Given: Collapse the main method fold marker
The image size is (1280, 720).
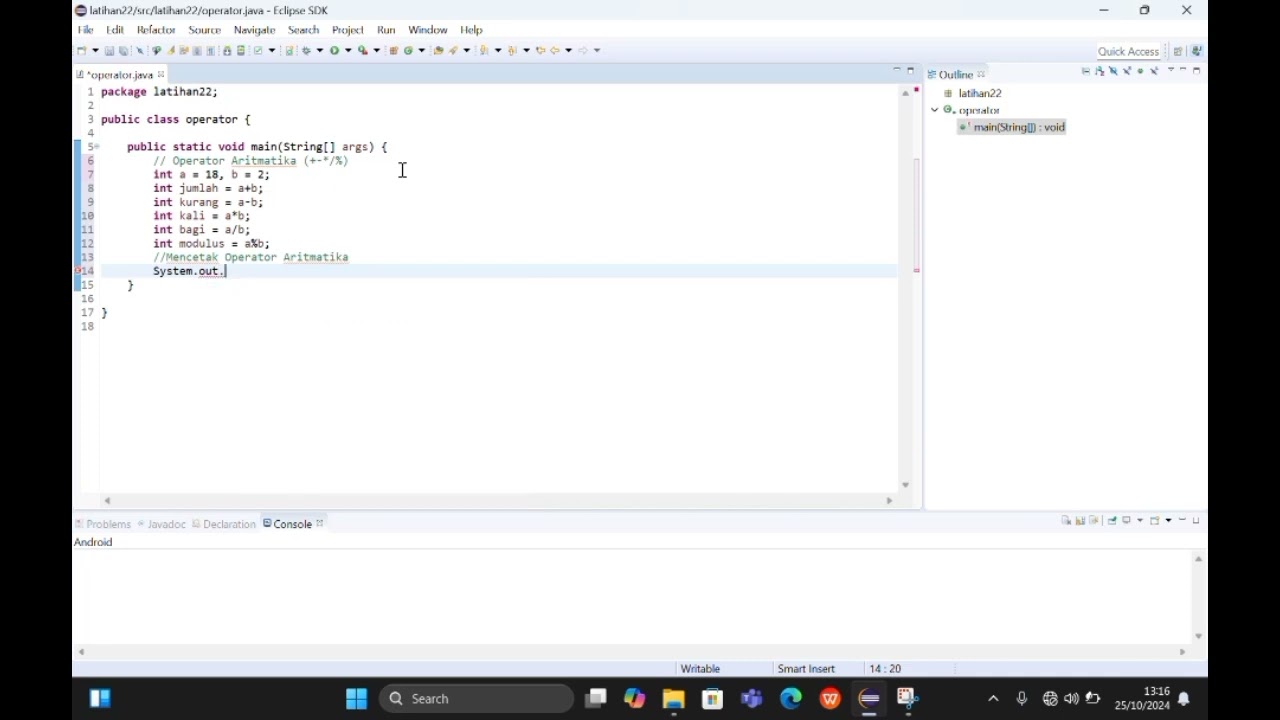Looking at the screenshot, I should coord(96,147).
